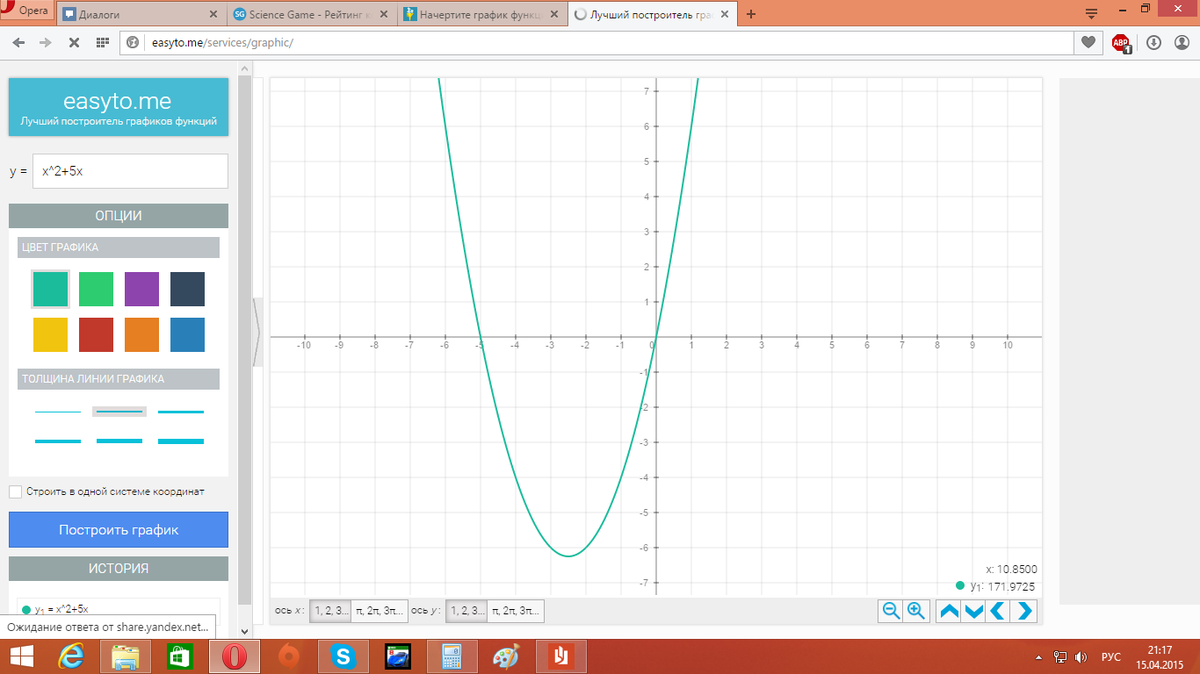
Task: Move graph view down with down arrow
Action: (974, 610)
